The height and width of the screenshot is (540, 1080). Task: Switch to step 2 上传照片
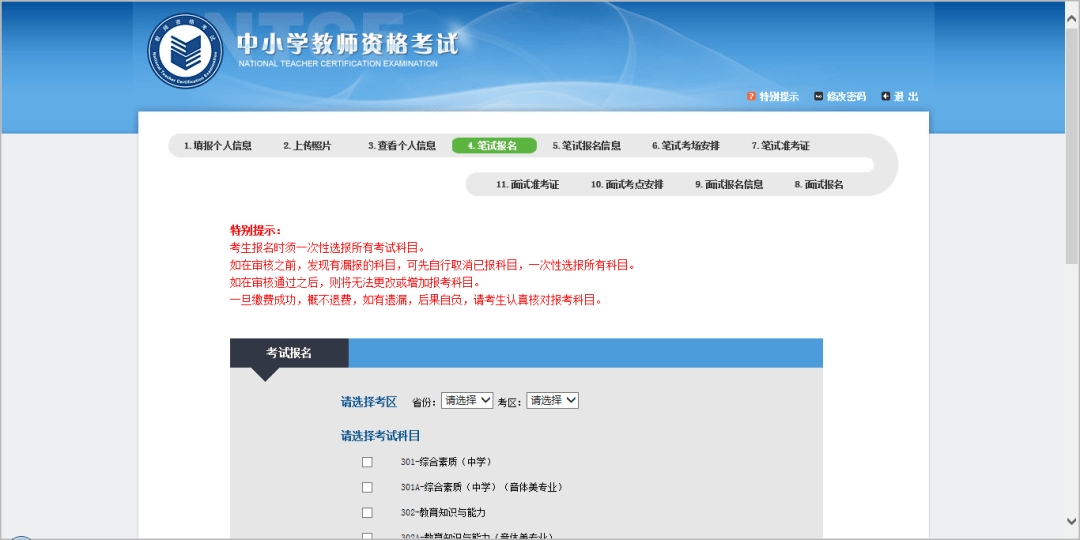(x=306, y=146)
